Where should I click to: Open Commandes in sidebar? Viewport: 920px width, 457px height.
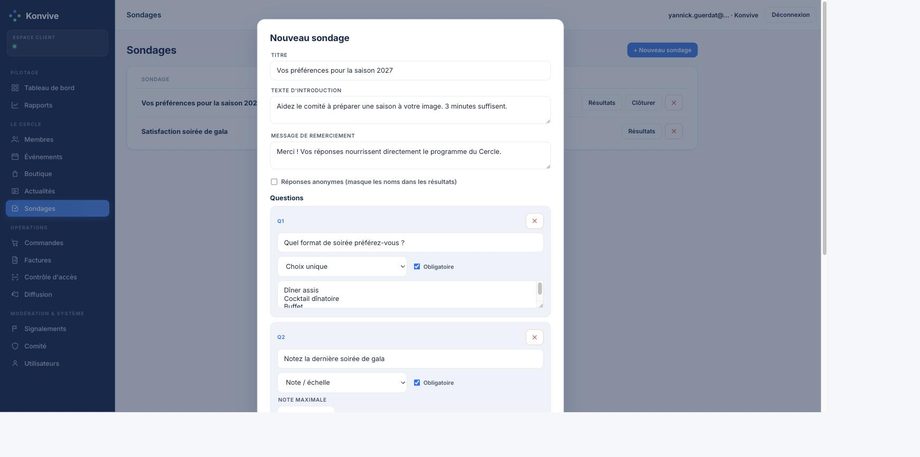pyautogui.click(x=58, y=243)
